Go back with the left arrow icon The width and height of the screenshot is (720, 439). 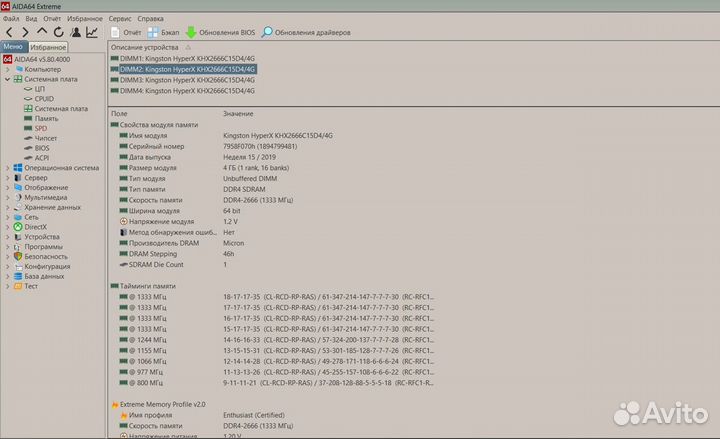pos(9,32)
